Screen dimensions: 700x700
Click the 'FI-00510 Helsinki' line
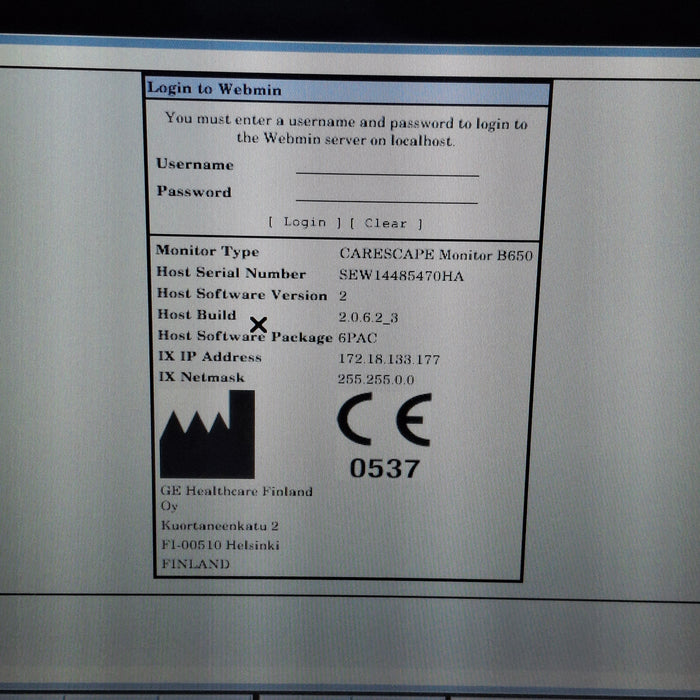pos(221,545)
